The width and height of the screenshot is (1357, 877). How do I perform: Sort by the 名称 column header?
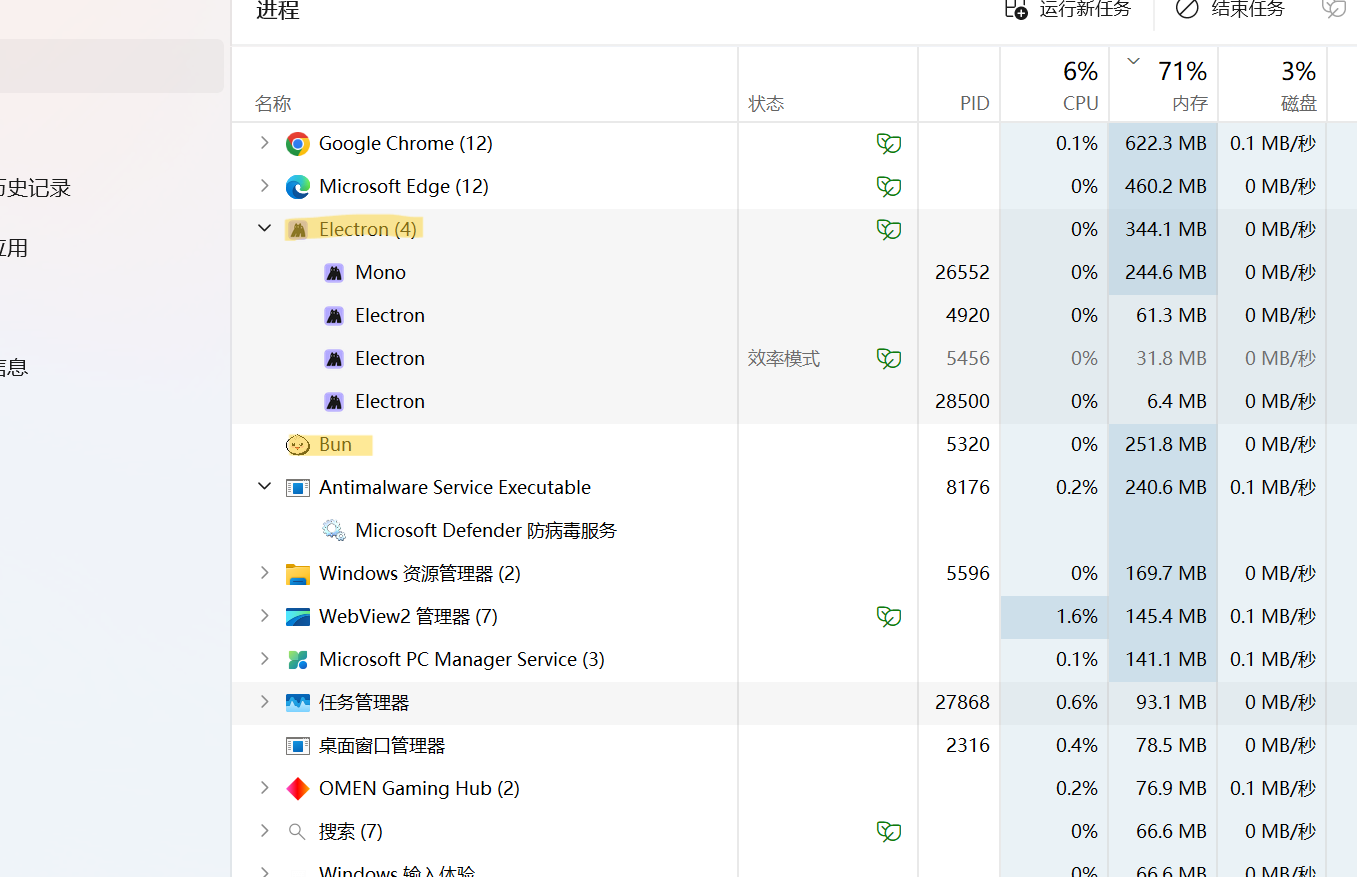273,104
